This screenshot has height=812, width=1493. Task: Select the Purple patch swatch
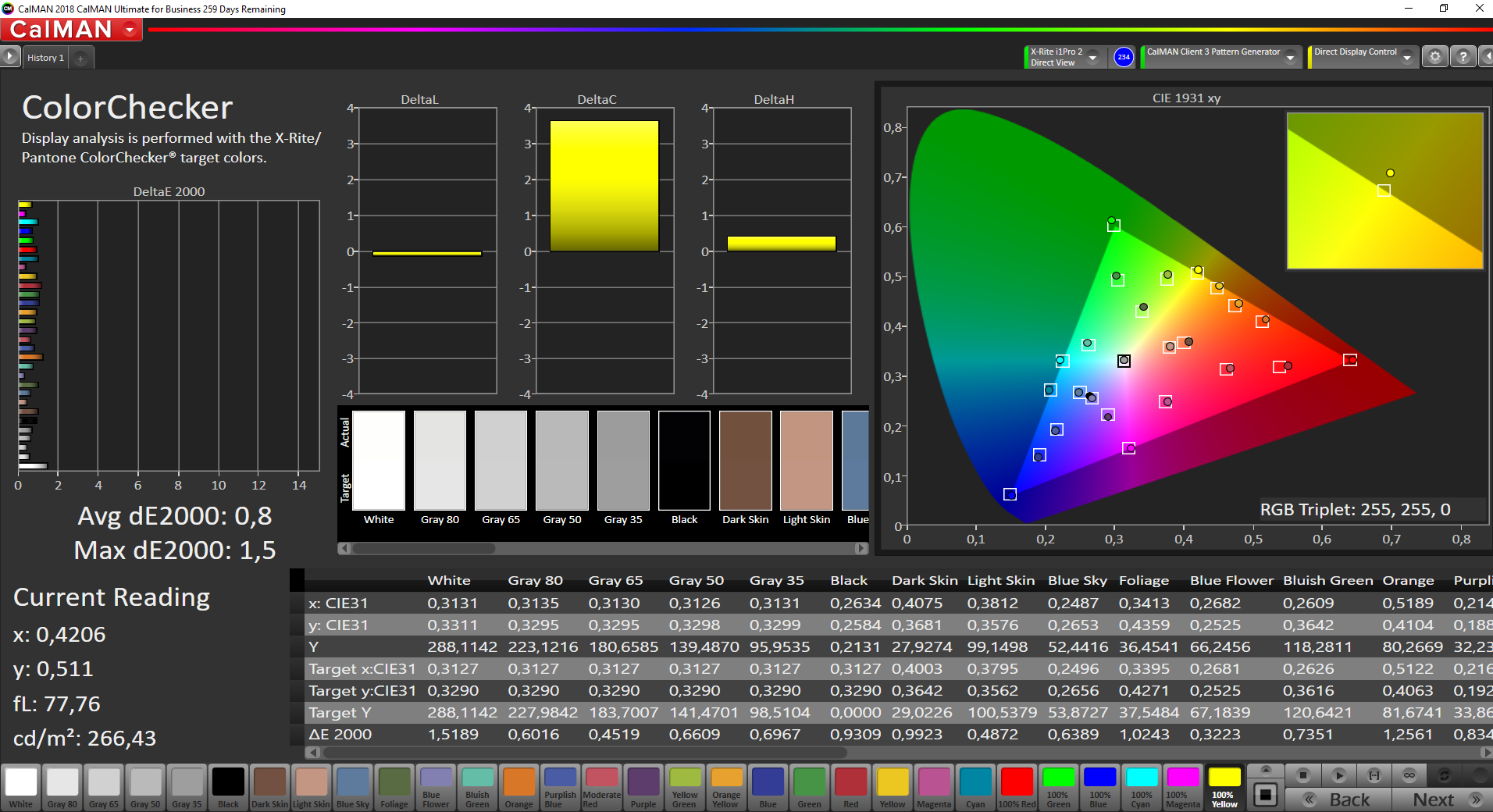(x=643, y=787)
